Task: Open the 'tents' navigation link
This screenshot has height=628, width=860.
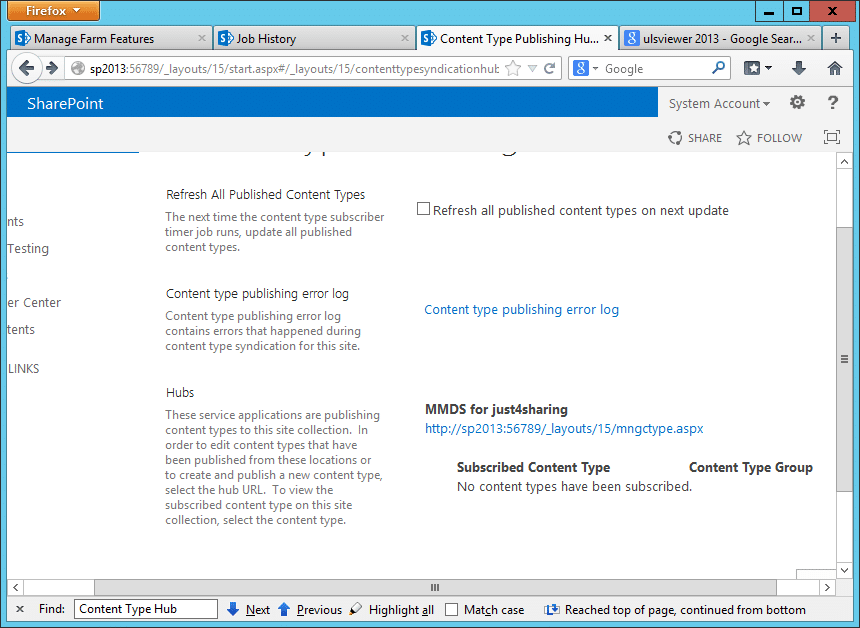Action: pyautogui.click(x=21, y=330)
